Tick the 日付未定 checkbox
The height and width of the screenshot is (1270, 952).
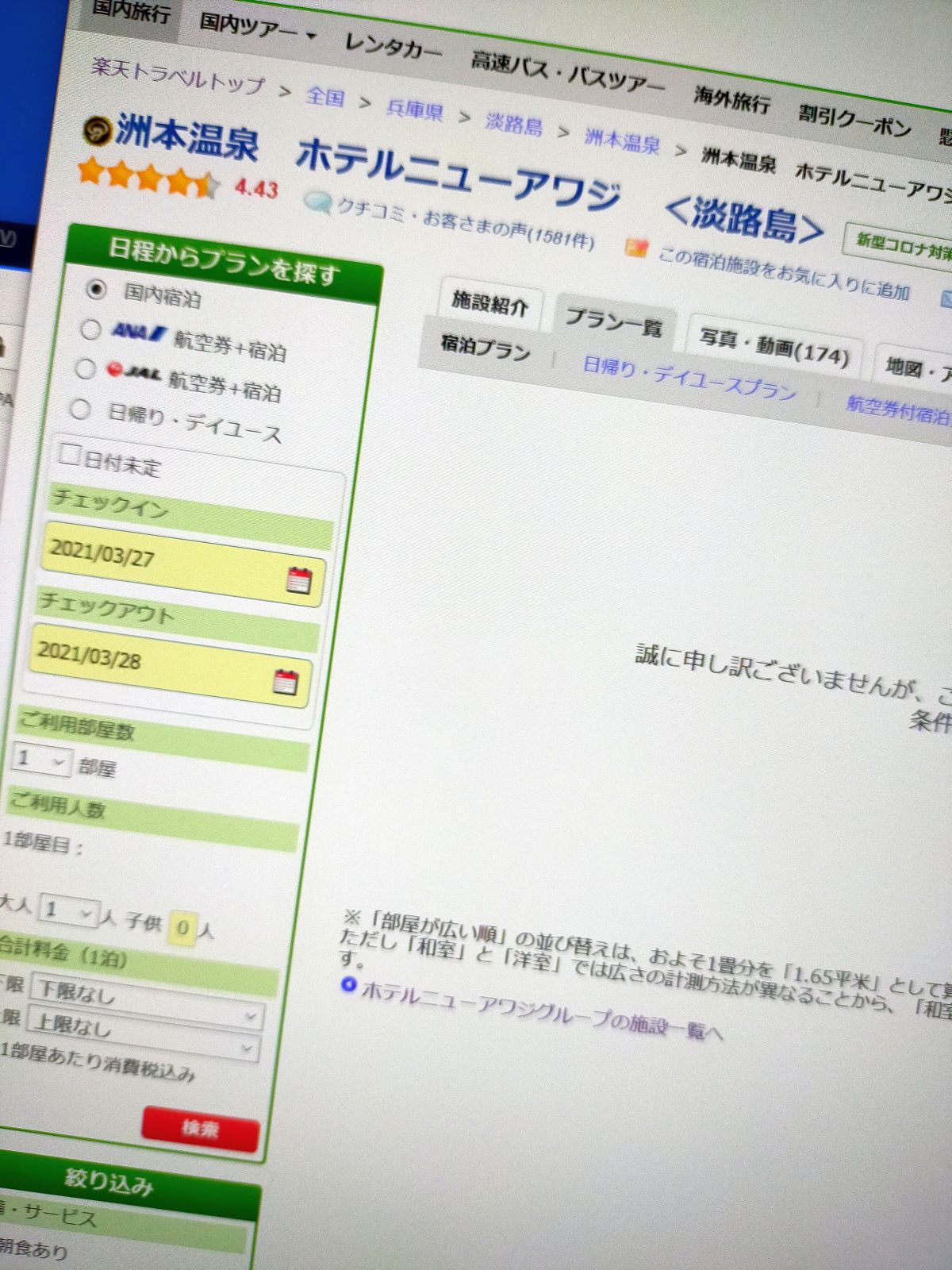70,455
